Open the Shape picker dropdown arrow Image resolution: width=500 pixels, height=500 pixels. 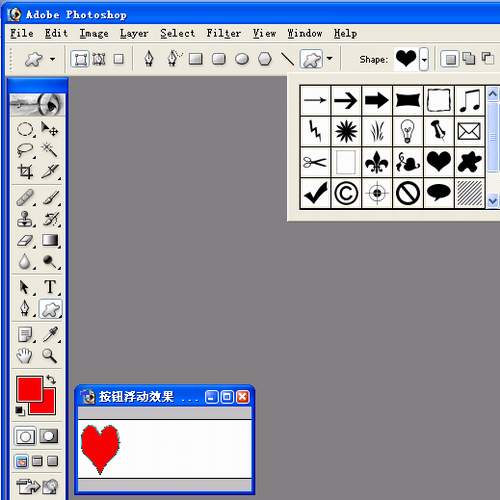coord(424,59)
